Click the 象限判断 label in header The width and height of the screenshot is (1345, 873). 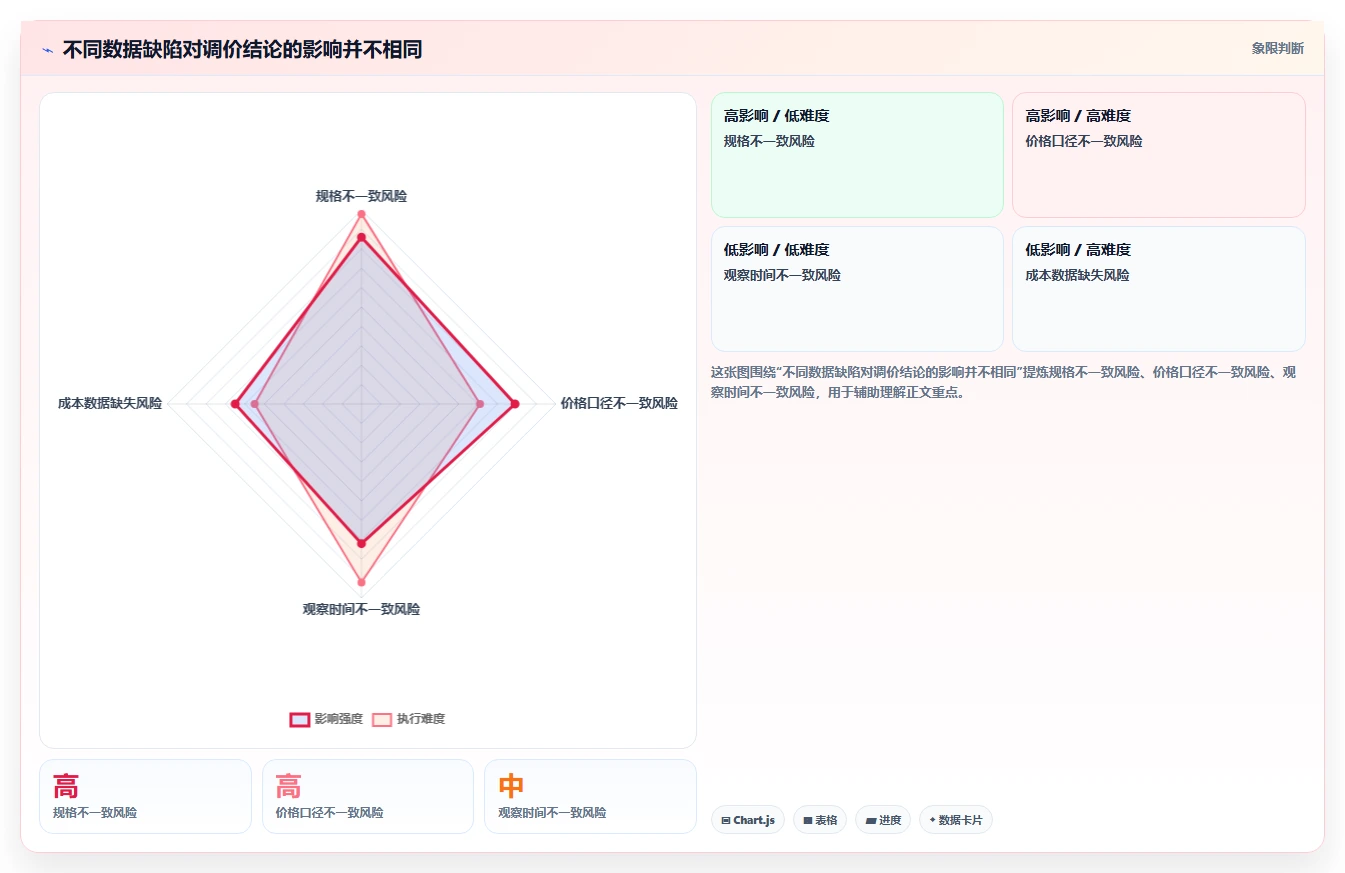pyautogui.click(x=1277, y=48)
